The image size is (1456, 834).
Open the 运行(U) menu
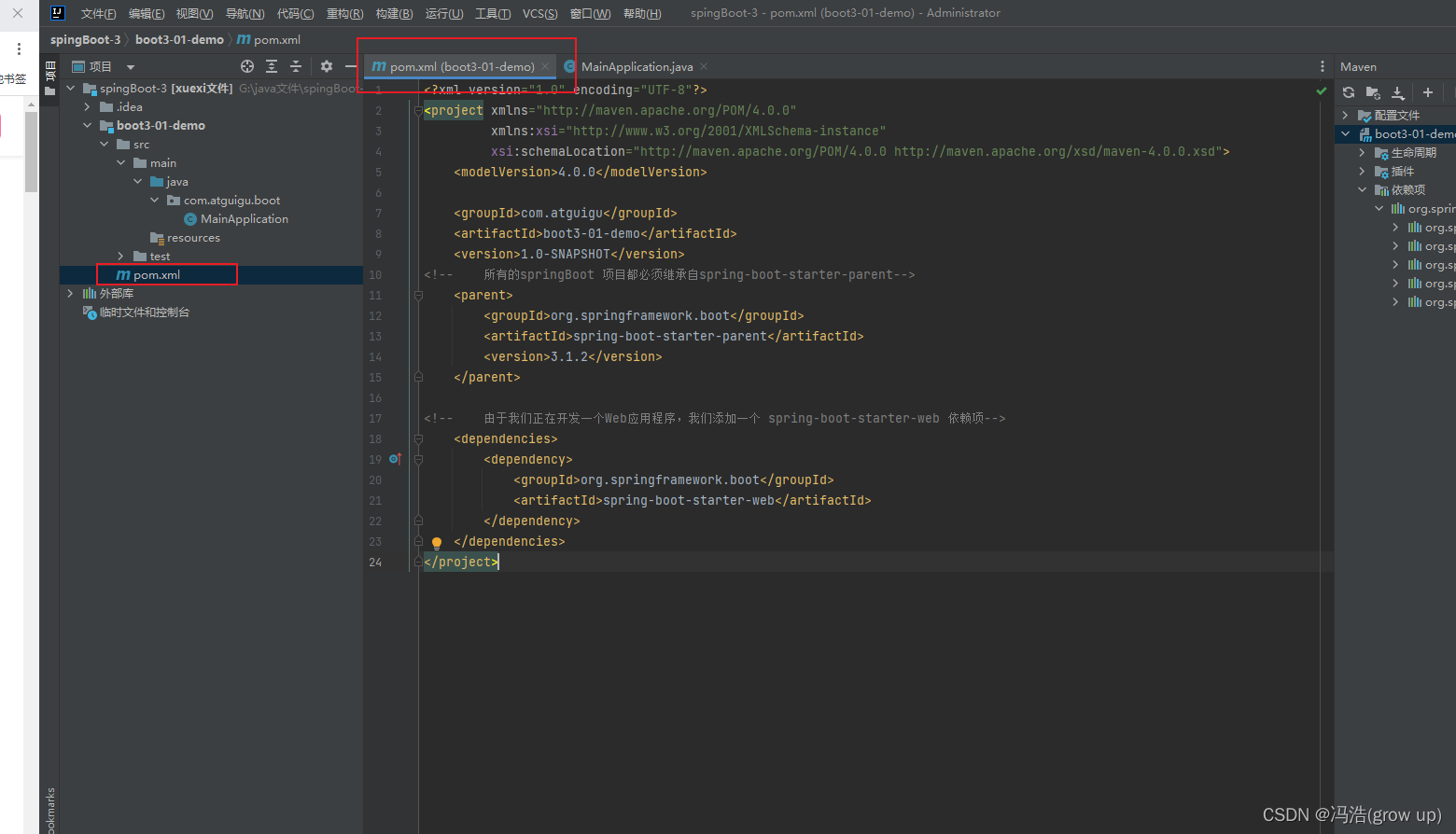click(x=444, y=13)
